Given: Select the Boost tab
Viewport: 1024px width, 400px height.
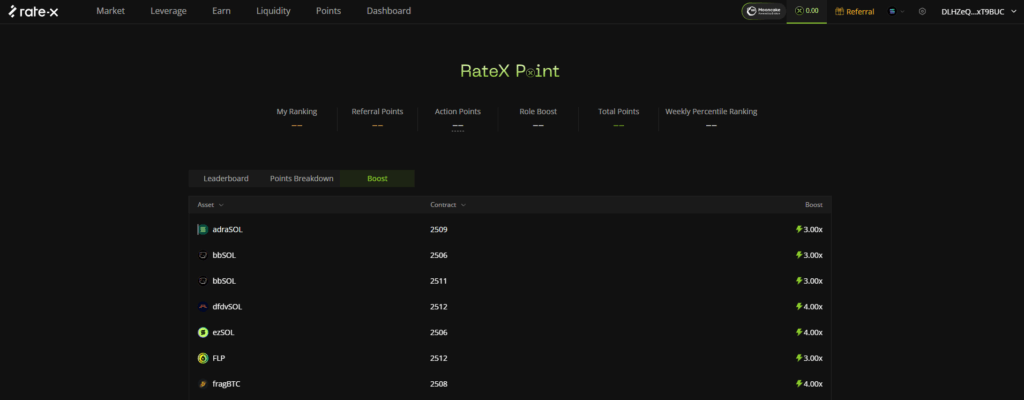Looking at the screenshot, I should 377,178.
